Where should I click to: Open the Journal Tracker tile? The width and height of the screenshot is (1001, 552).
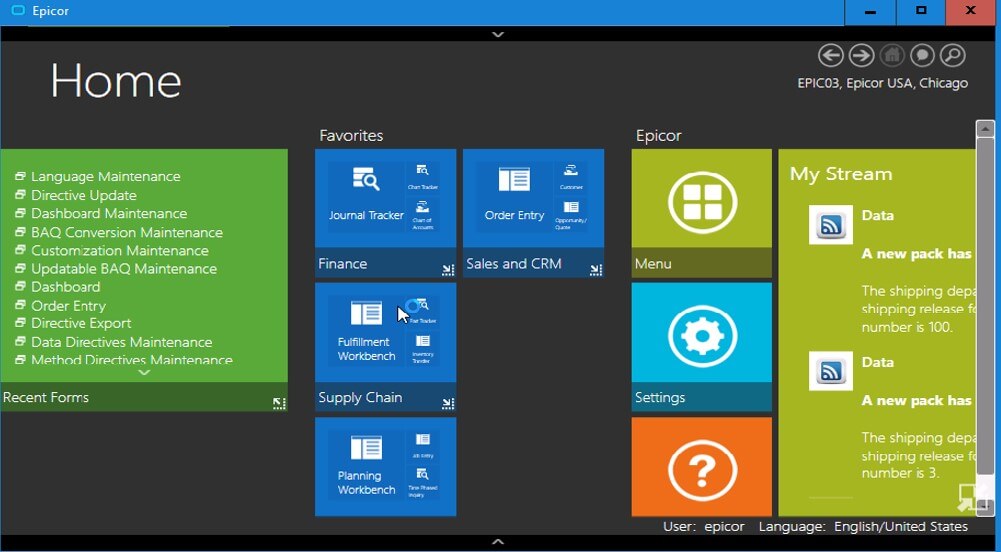click(366, 198)
